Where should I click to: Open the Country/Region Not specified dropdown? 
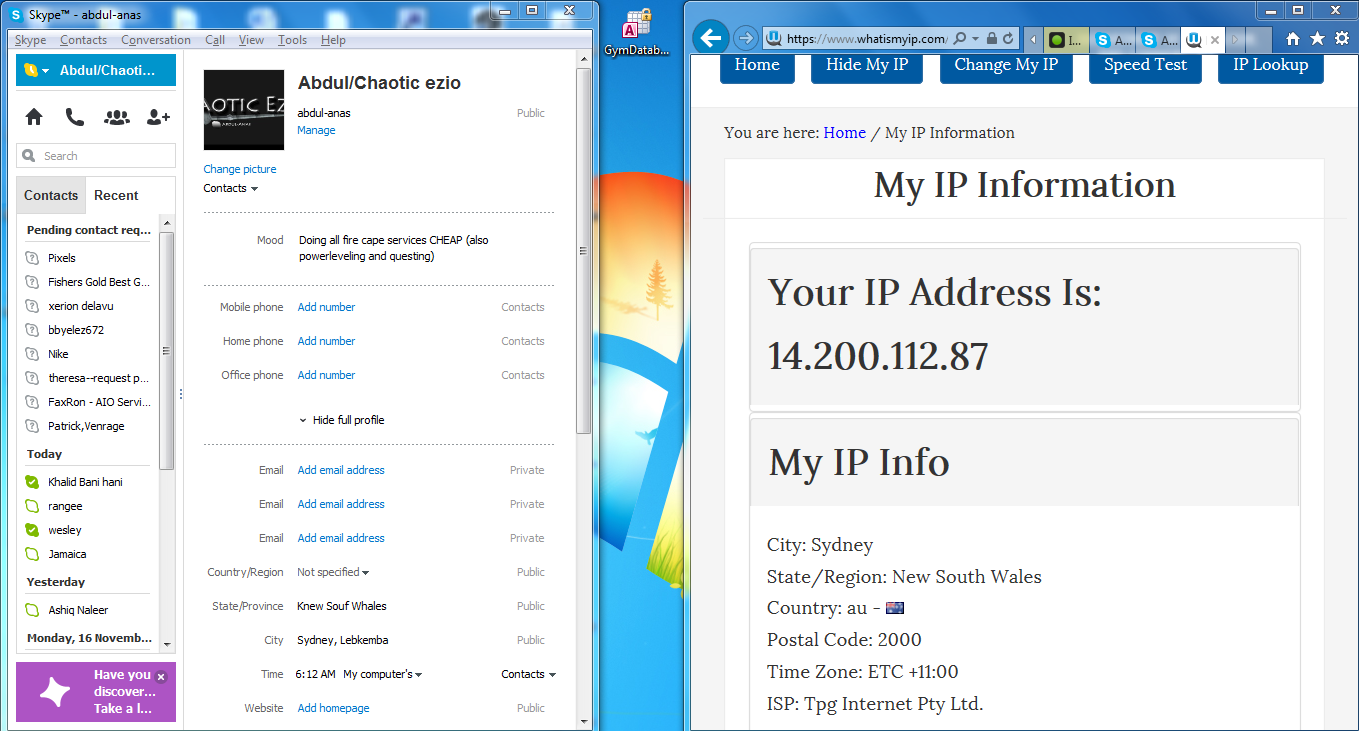tap(333, 572)
